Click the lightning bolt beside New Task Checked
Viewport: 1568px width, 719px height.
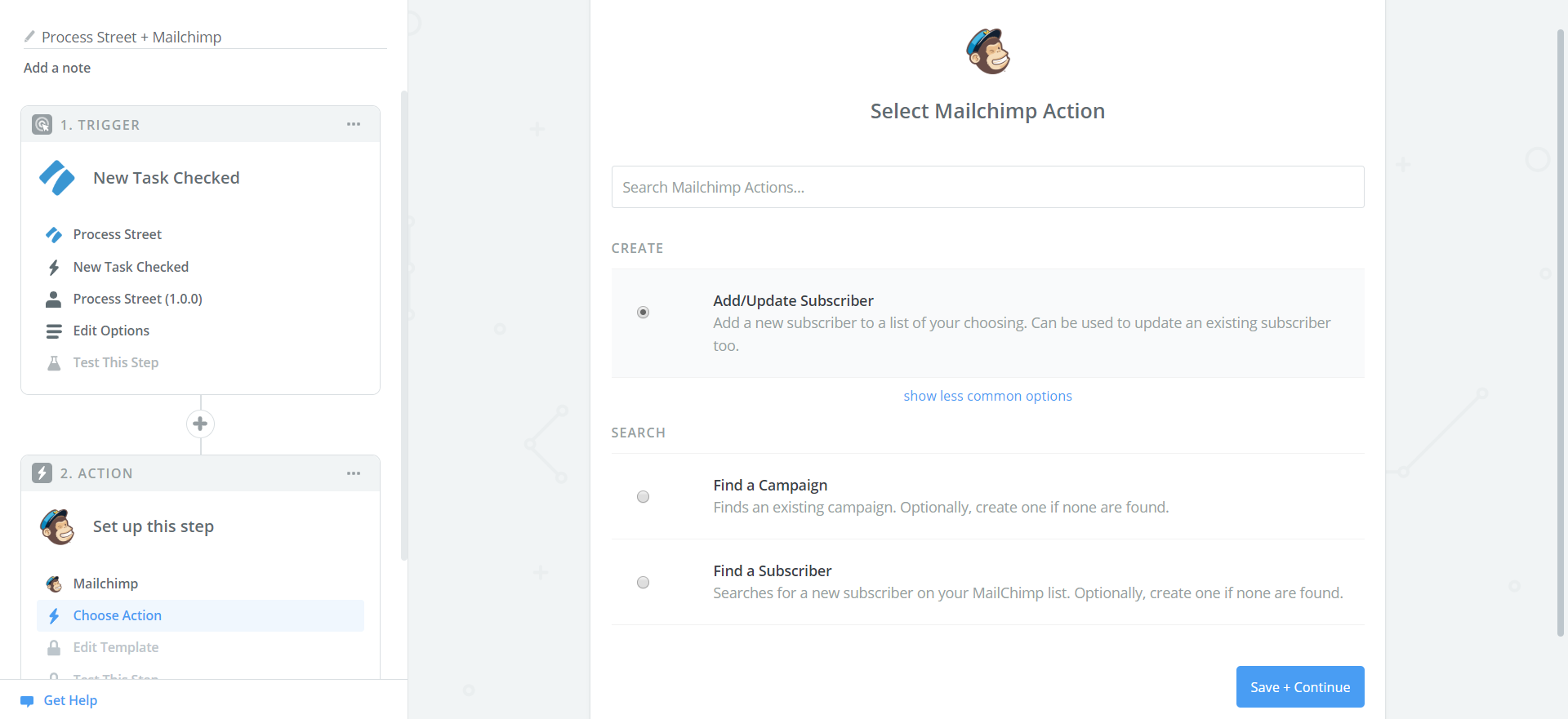pos(54,267)
